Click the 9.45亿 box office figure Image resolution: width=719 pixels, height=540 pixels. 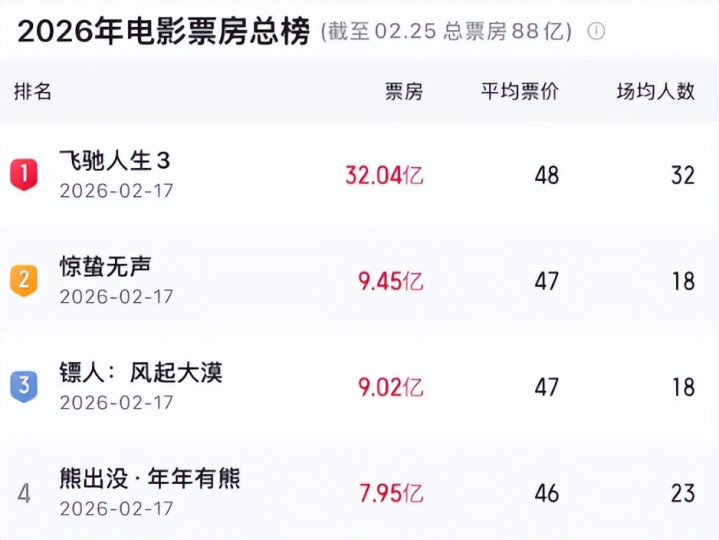click(x=390, y=281)
